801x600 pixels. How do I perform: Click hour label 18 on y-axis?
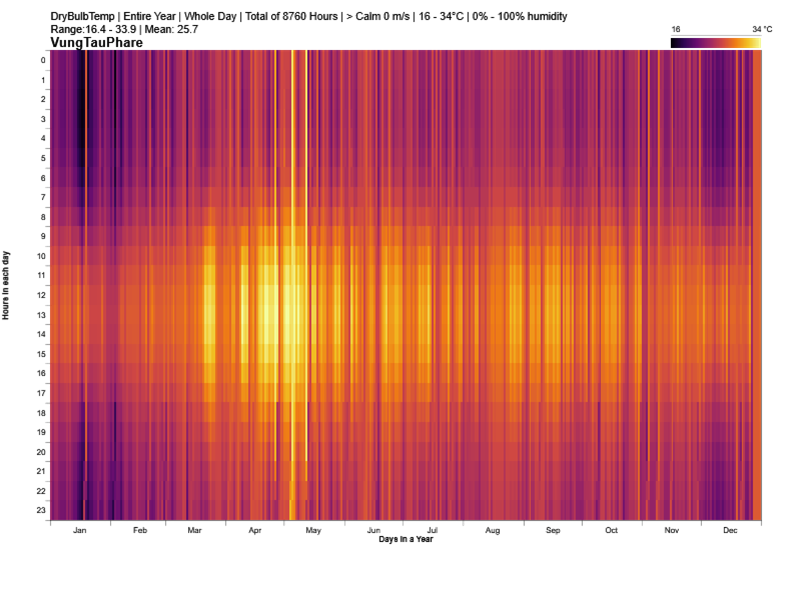pos(41,413)
